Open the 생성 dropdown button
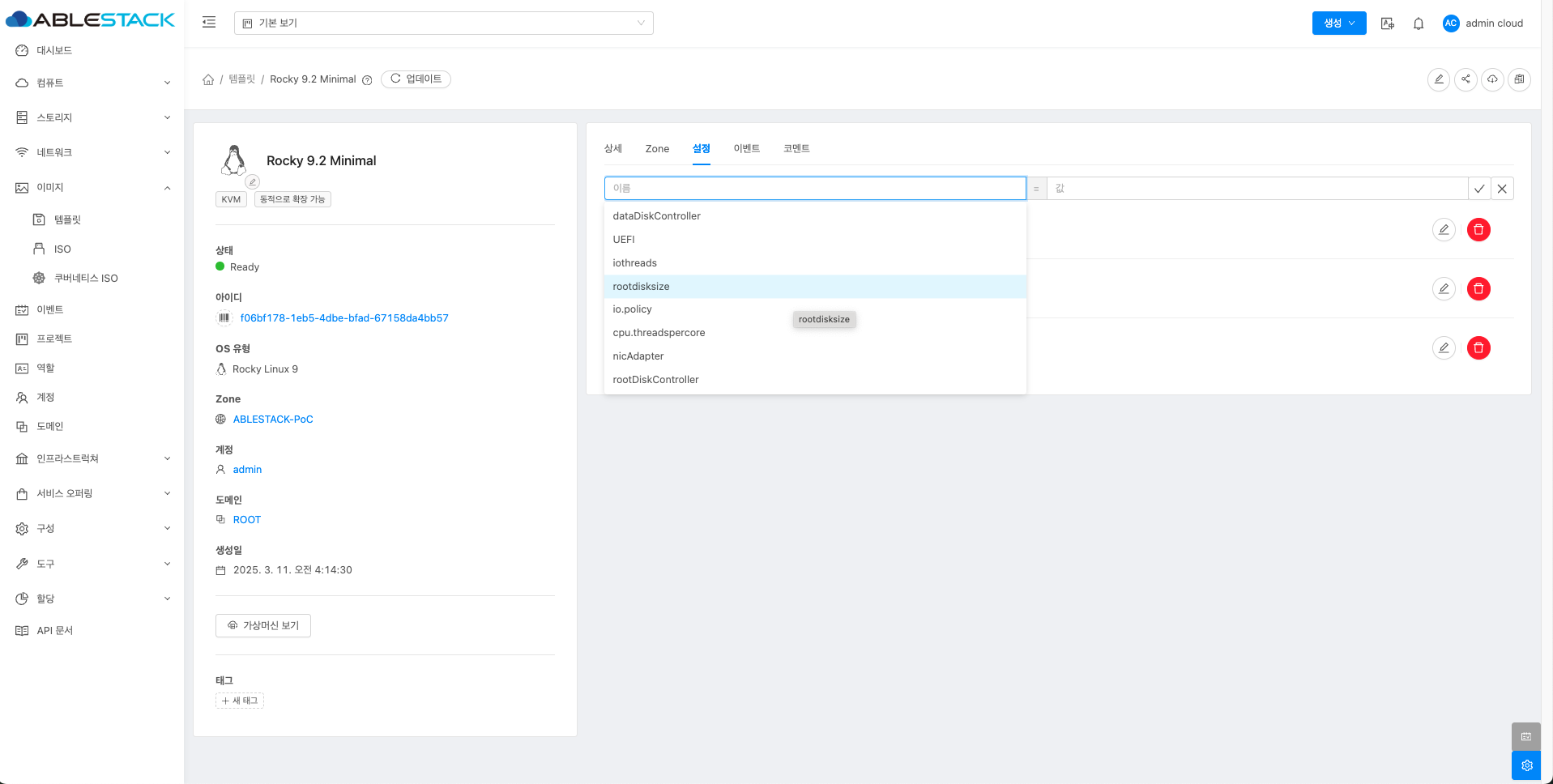The height and width of the screenshot is (784, 1553). coord(1338,23)
